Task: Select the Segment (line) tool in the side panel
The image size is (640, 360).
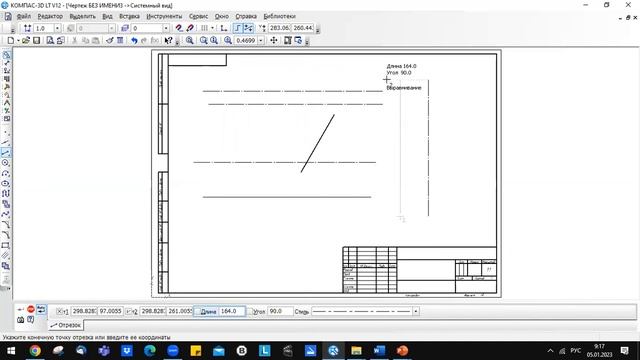Action: click(6, 153)
